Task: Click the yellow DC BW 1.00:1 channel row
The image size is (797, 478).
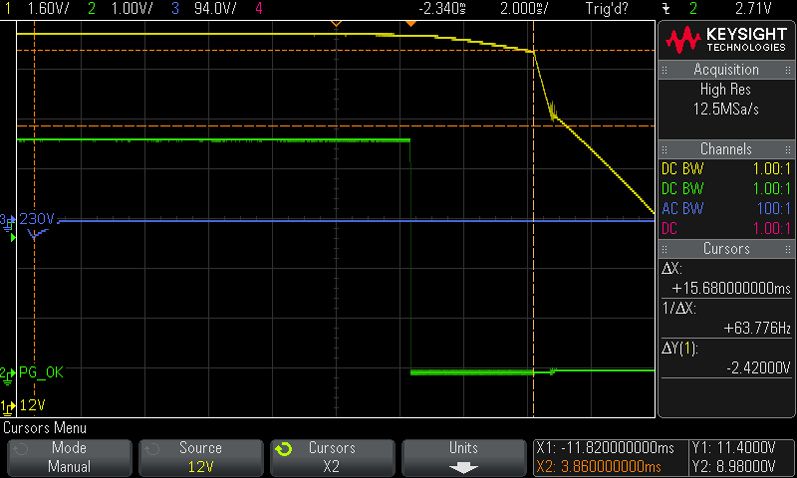Action: 726,168
